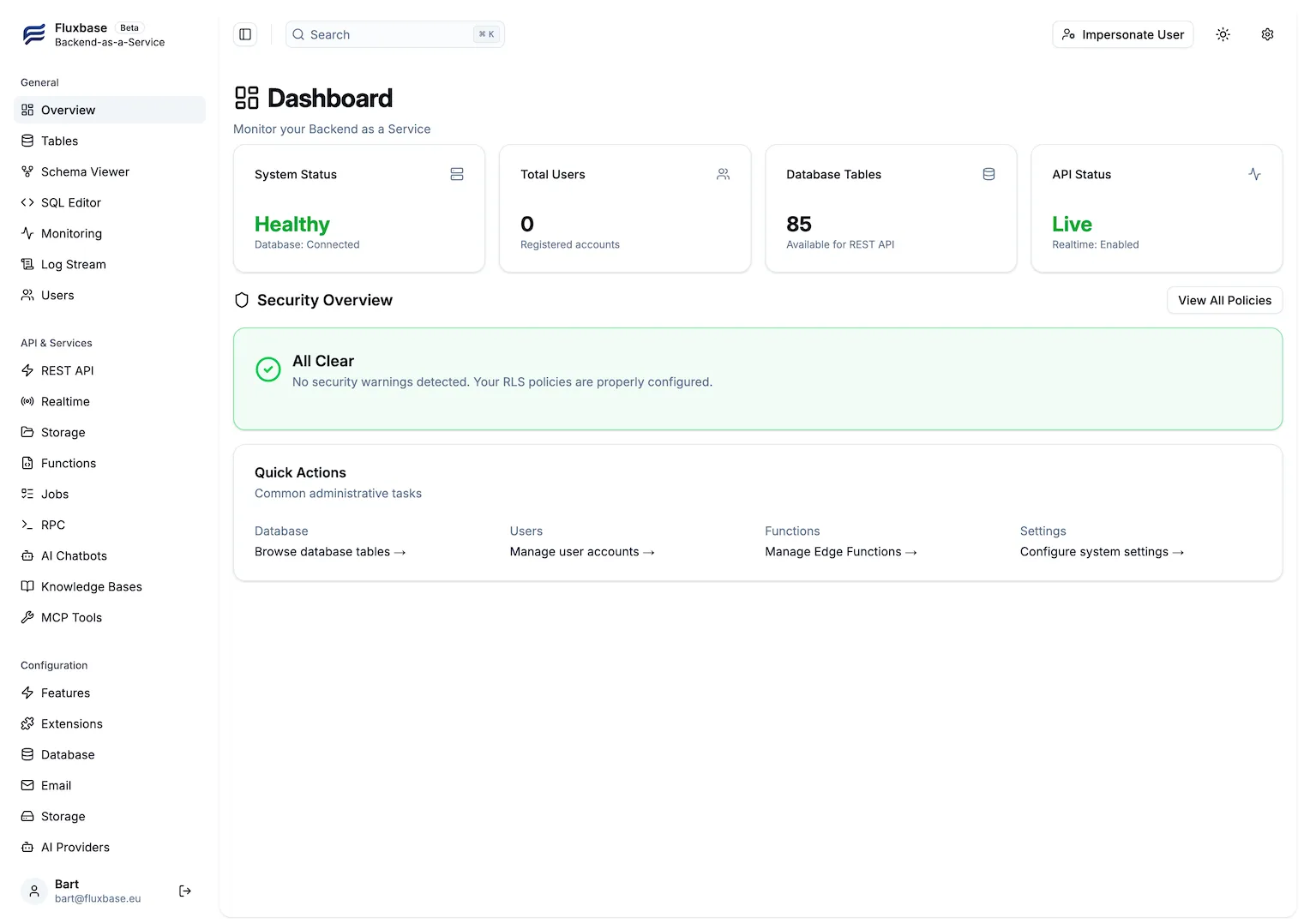Open the REST API section

(67, 370)
